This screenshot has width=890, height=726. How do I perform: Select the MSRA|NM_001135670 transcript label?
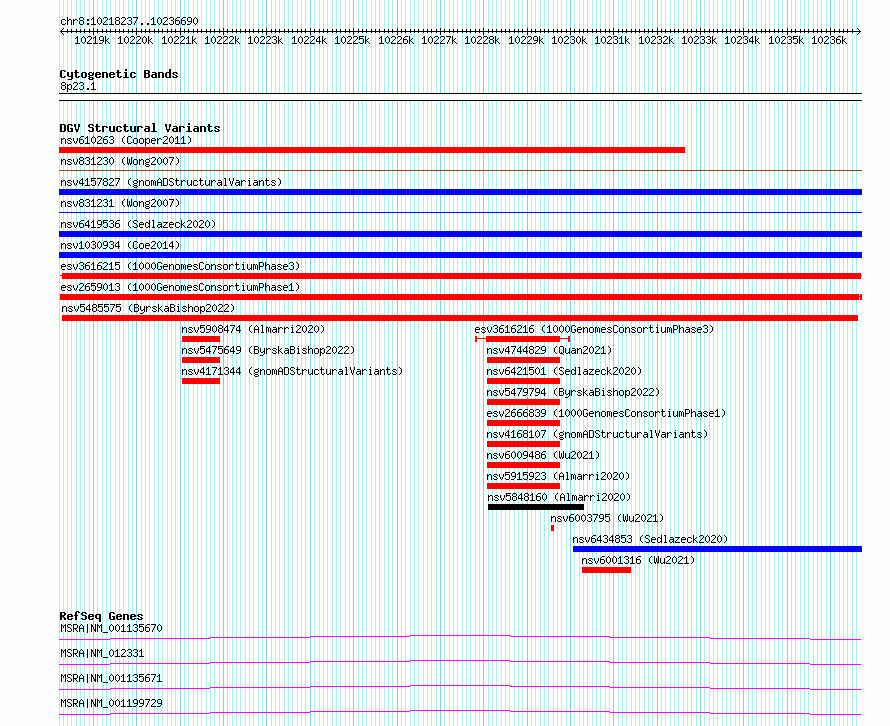tap(111, 628)
